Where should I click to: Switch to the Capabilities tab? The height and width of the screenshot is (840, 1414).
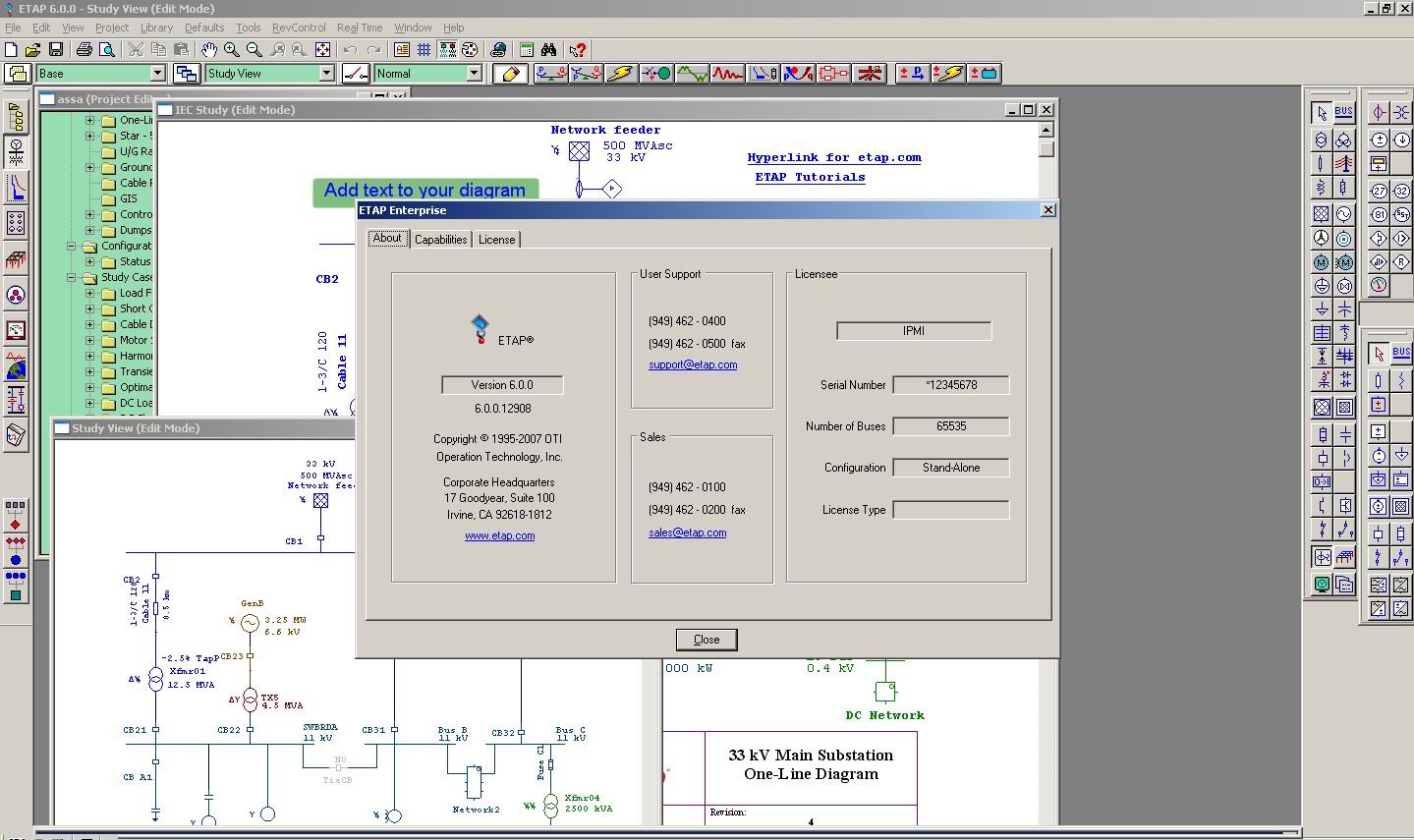click(x=440, y=240)
